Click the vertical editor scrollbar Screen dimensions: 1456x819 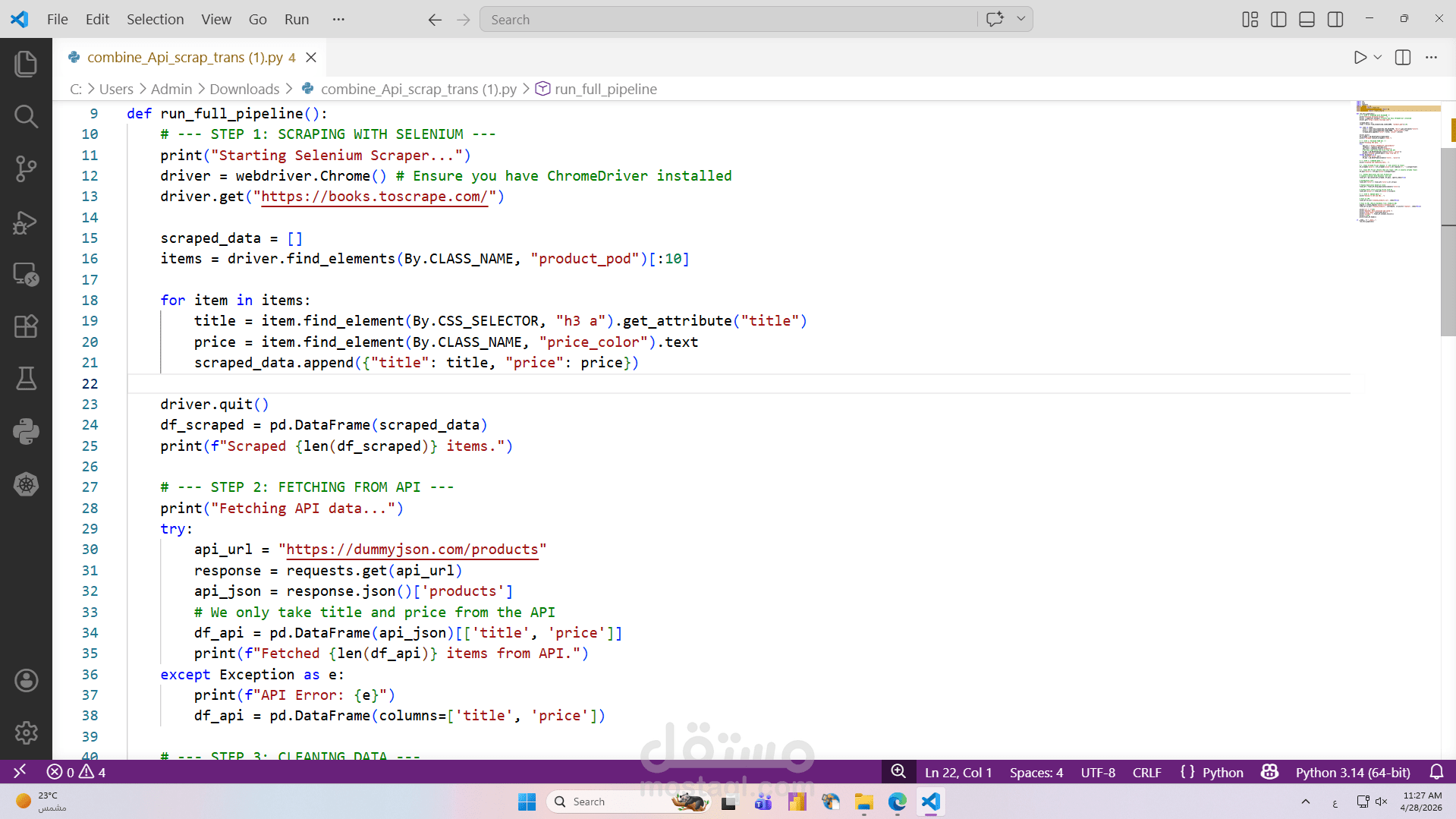click(1448, 242)
